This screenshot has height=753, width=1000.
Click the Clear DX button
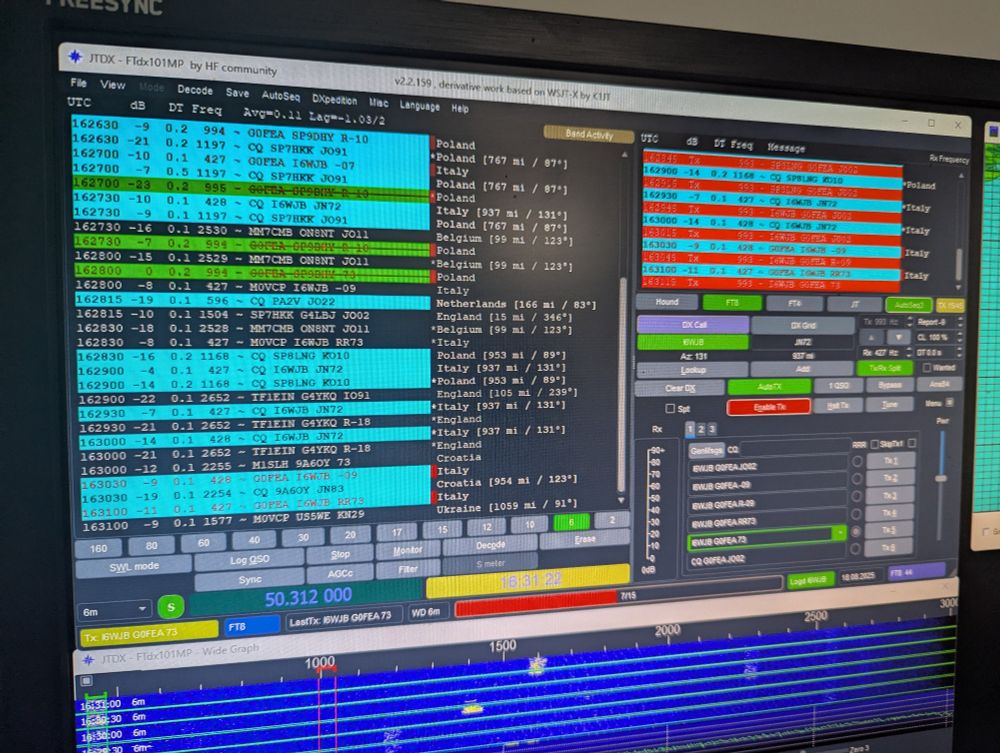[x=680, y=388]
